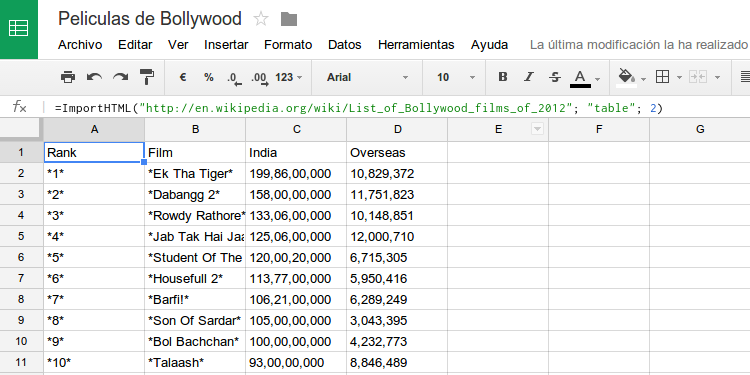Click the fx function icon
The width and height of the screenshot is (750, 375).
point(19,107)
